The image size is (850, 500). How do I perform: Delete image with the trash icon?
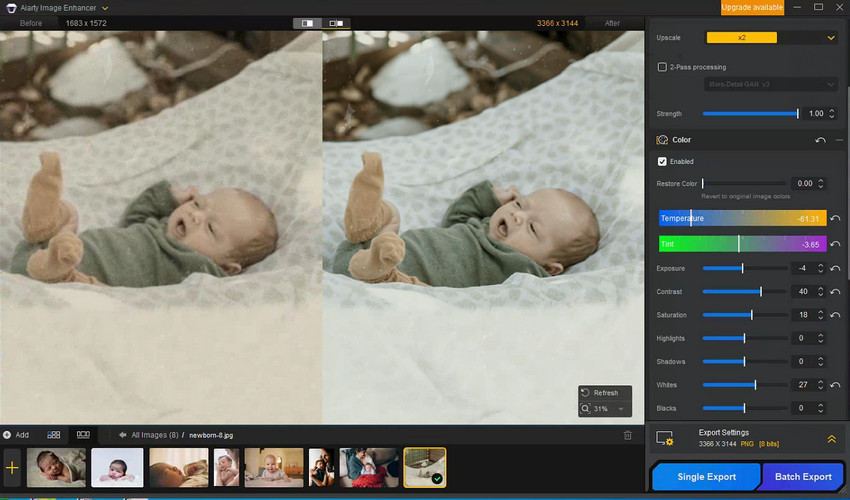point(628,435)
